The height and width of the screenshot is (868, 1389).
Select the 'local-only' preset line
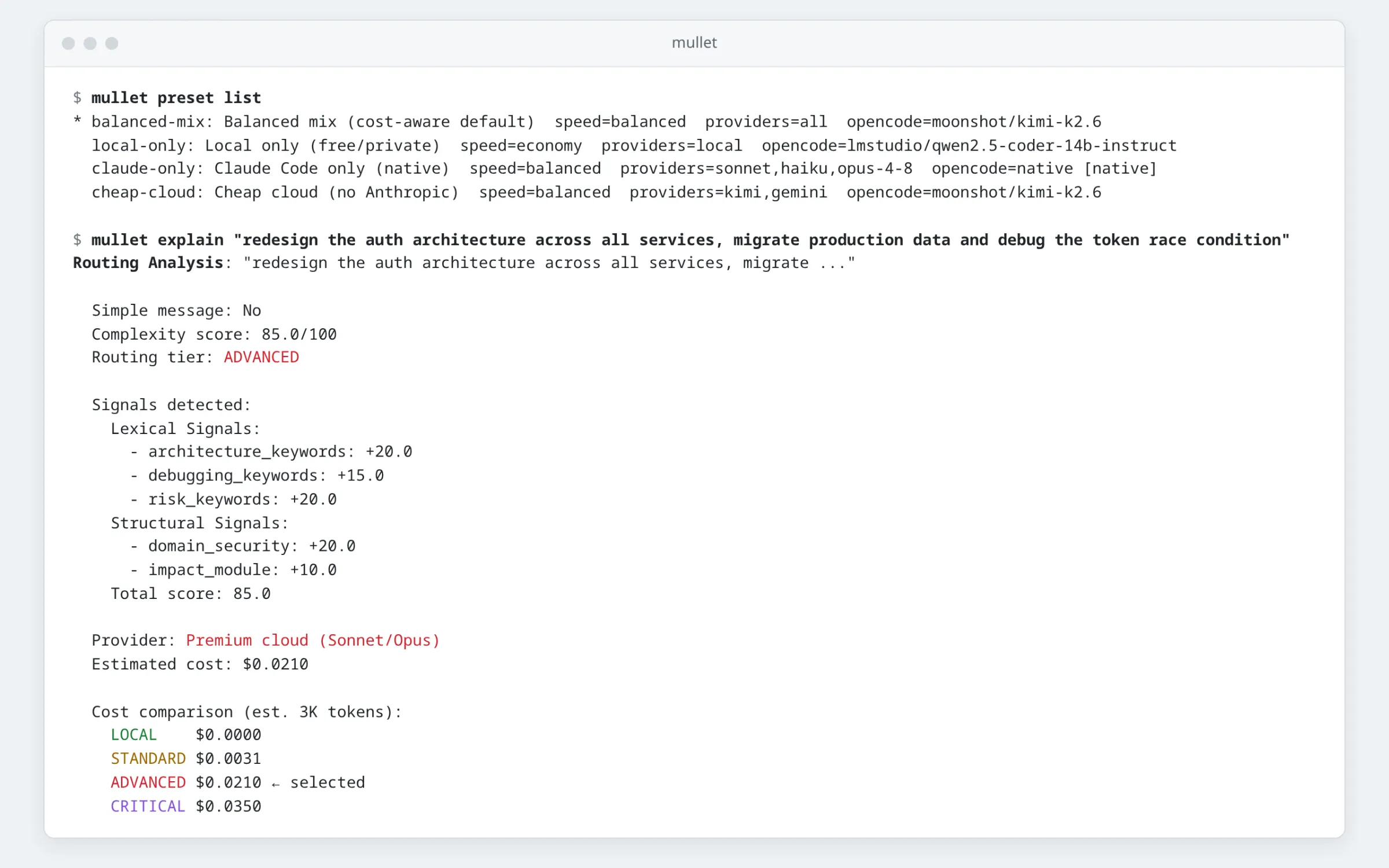634,145
